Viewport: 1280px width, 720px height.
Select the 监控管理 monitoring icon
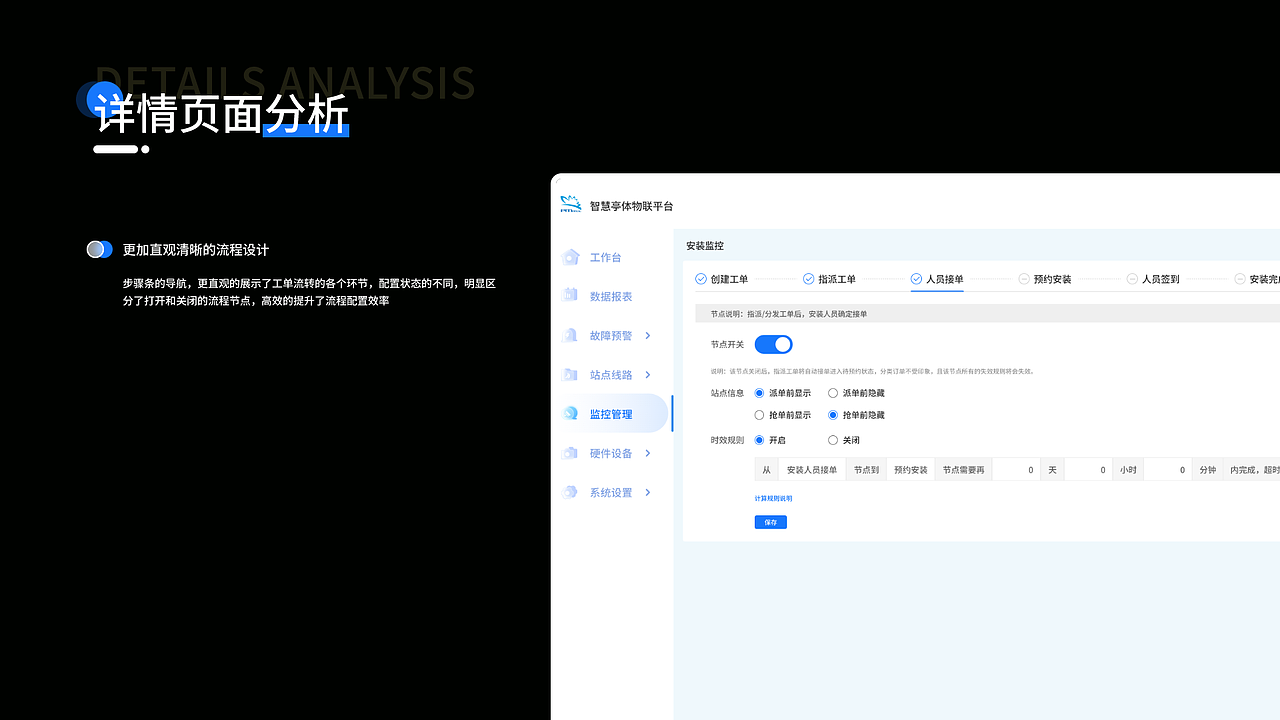point(572,413)
